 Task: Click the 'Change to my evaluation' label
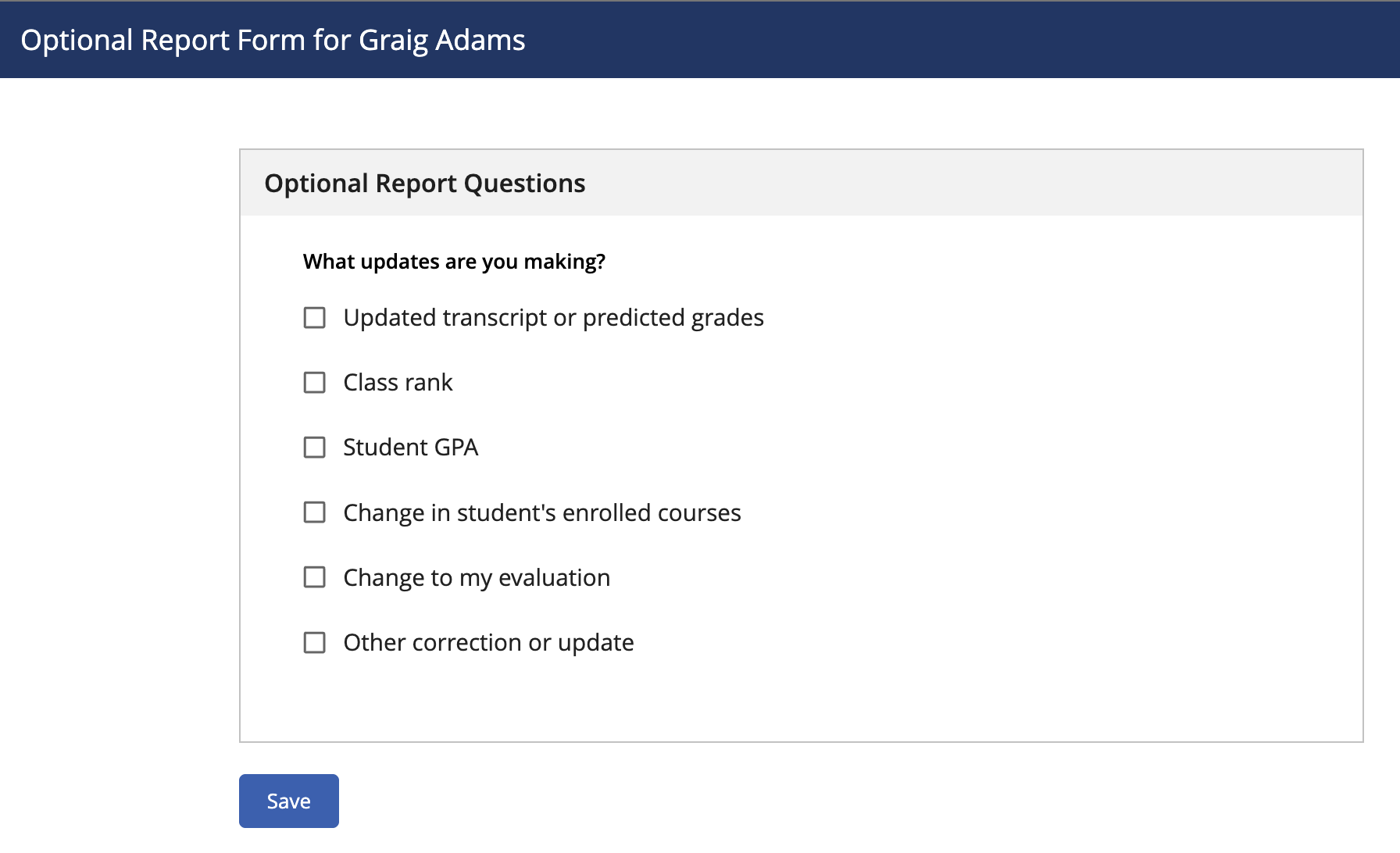pos(477,578)
